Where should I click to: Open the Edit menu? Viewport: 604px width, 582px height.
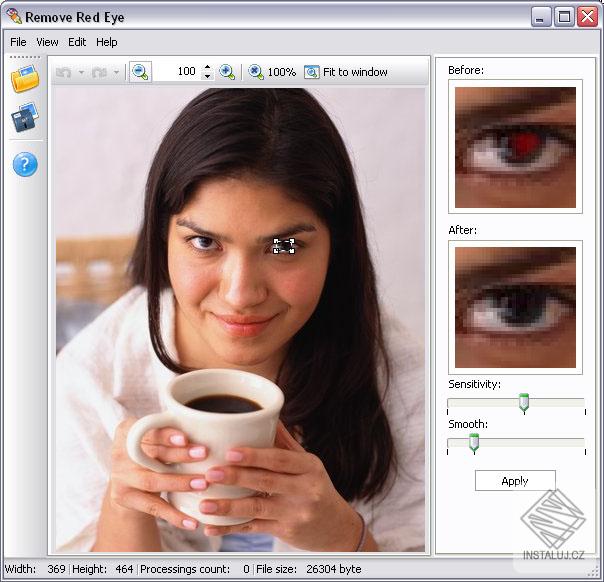(77, 42)
